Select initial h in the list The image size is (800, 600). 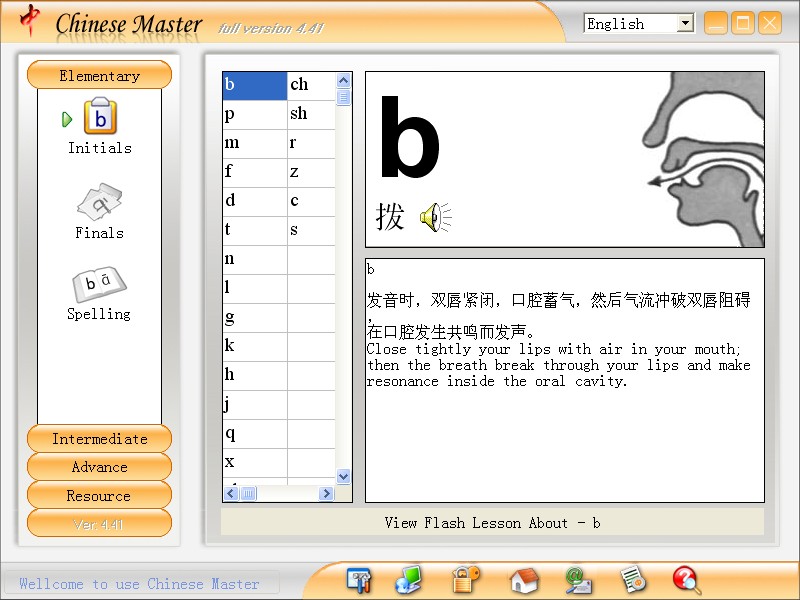(x=255, y=376)
